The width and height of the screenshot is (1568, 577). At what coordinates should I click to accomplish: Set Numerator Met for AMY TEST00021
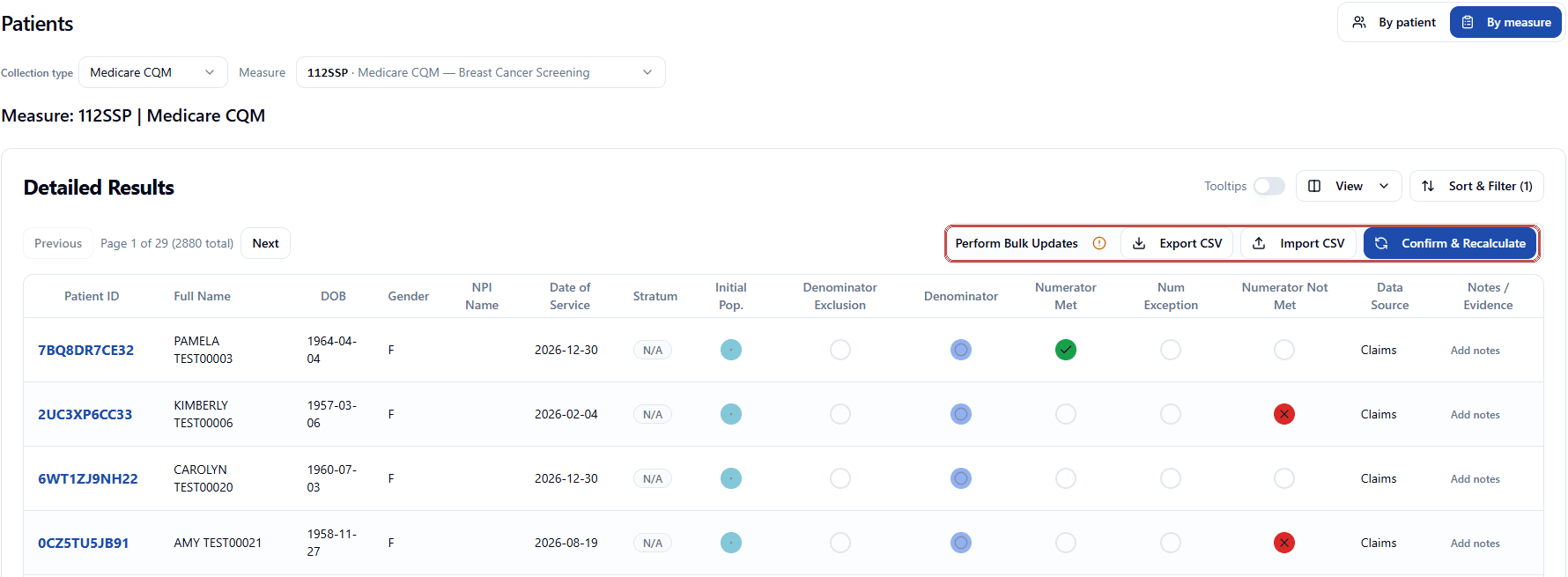pos(1066,543)
